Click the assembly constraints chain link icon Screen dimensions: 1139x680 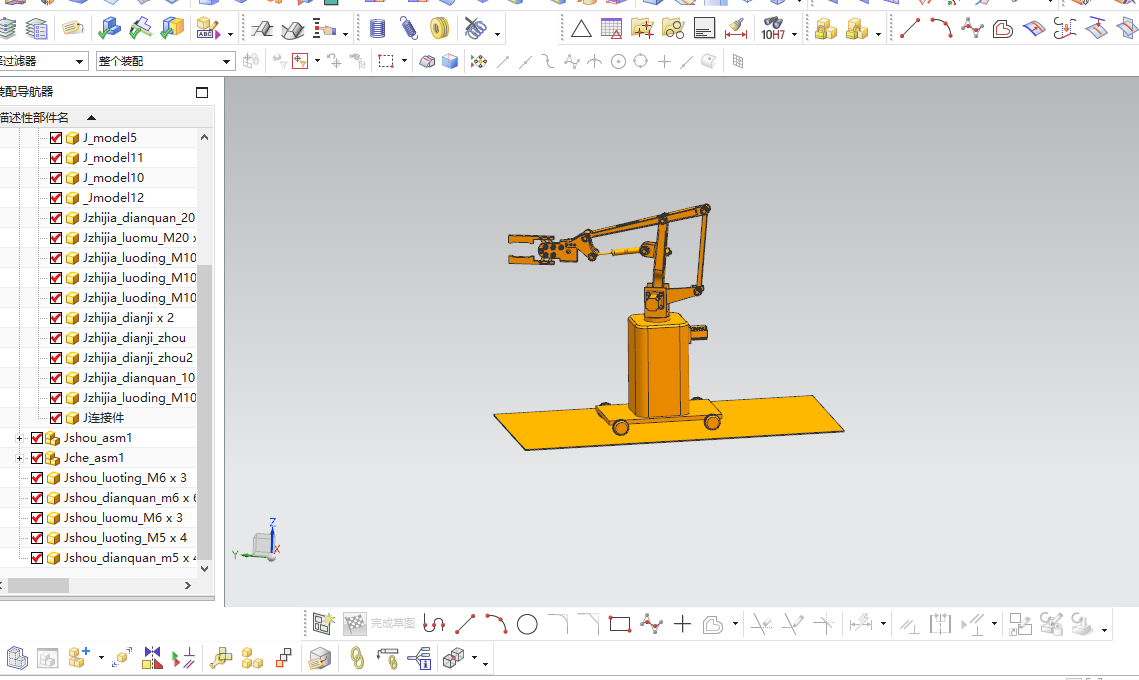357,658
